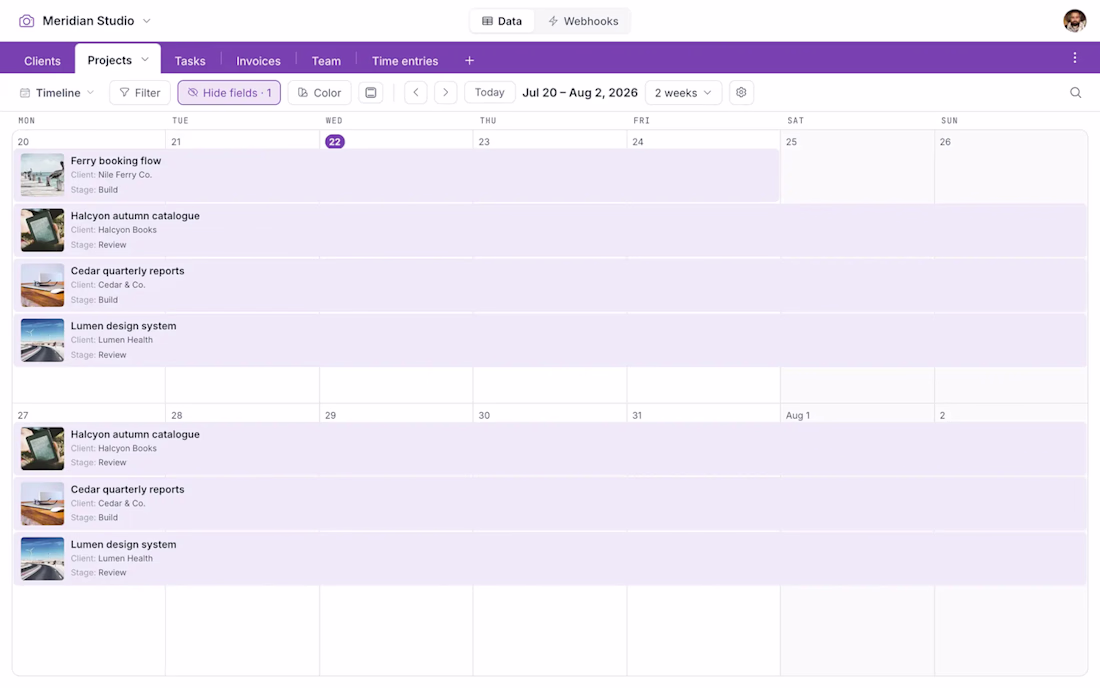
Task: Go to previous period arrow
Action: [x=416, y=93]
